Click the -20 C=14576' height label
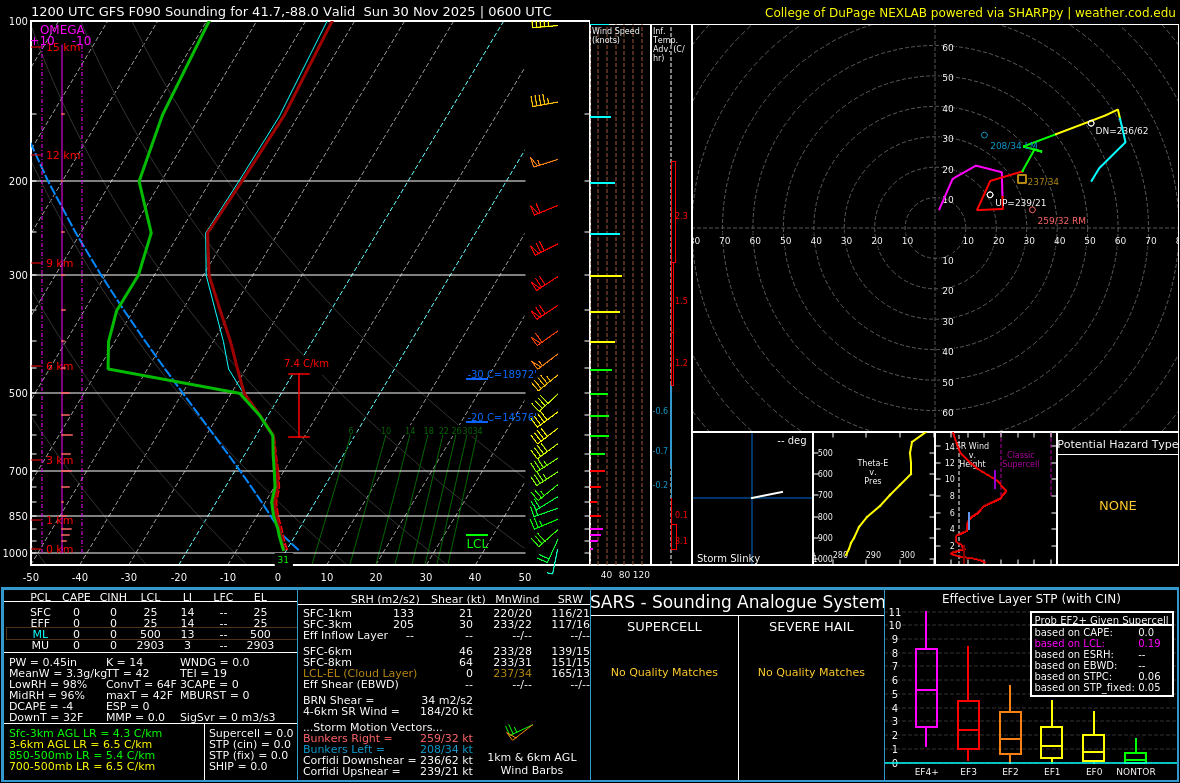The height and width of the screenshot is (783, 1180). tap(501, 417)
